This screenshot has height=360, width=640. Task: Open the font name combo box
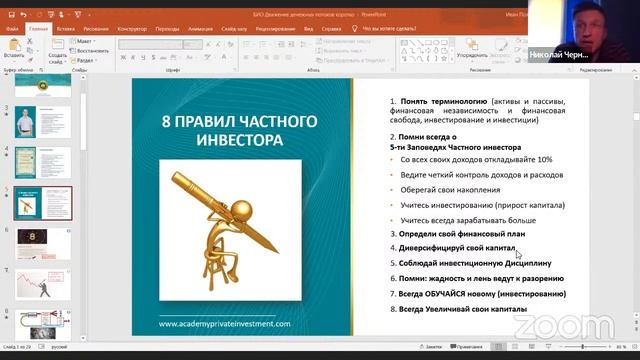[x=150, y=44]
